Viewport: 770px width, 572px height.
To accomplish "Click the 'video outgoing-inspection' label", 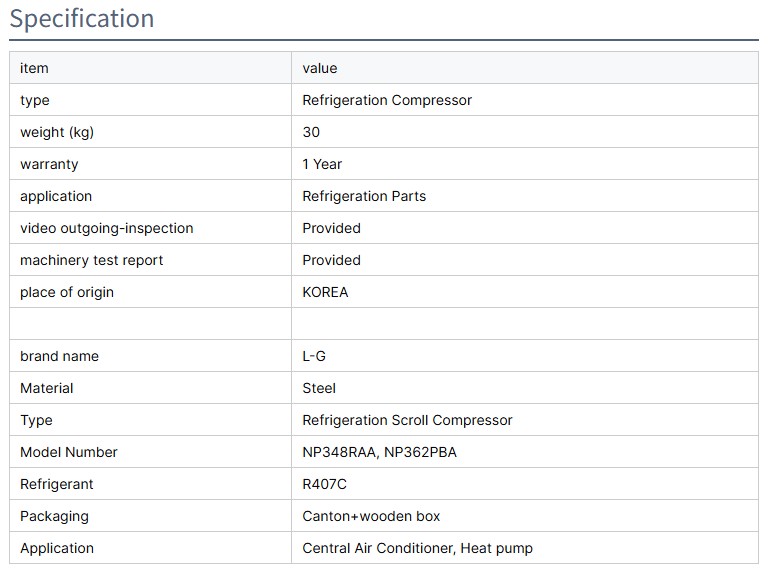I will [x=107, y=228].
